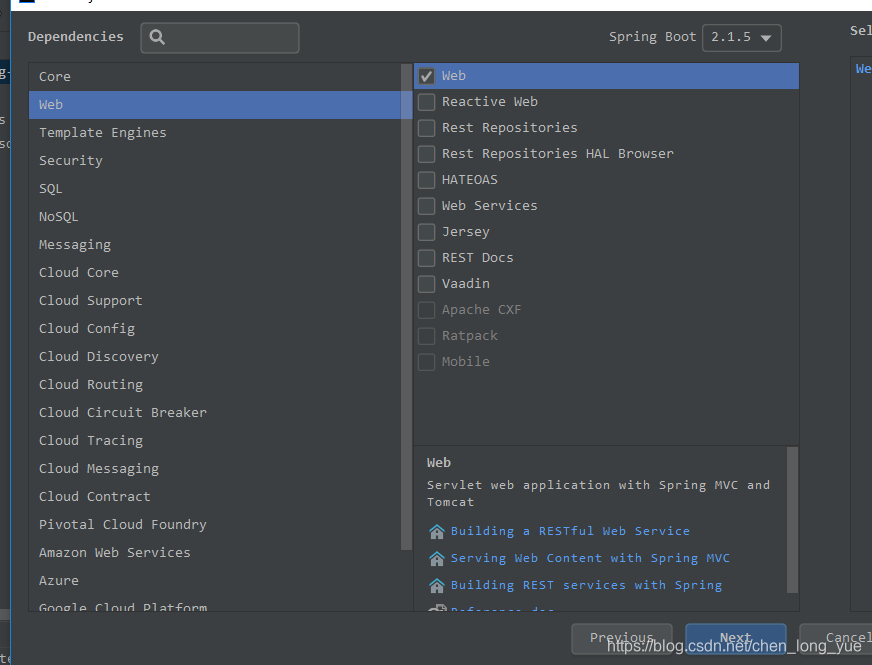Image resolution: width=872 pixels, height=665 pixels.
Task: Select the Messaging category
Action: point(216,245)
